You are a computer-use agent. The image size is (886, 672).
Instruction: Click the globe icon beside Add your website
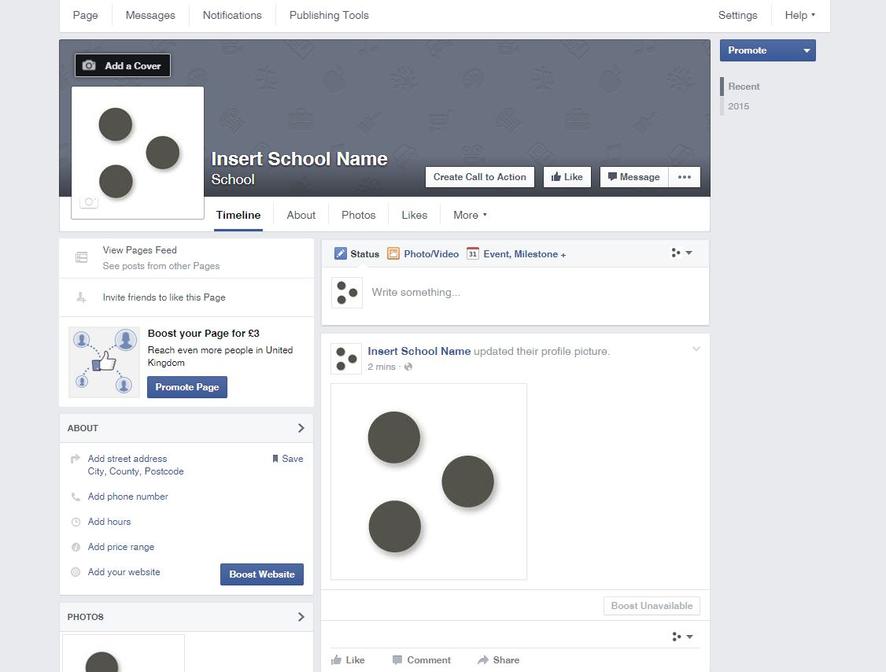coord(76,572)
